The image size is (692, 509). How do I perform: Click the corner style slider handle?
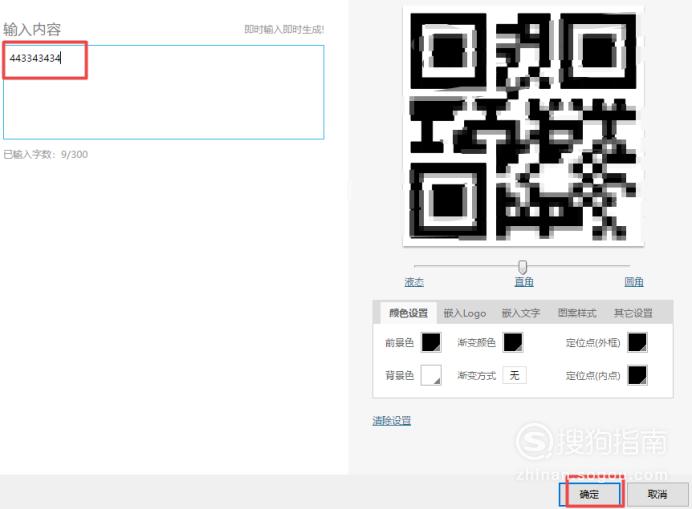coord(523,267)
